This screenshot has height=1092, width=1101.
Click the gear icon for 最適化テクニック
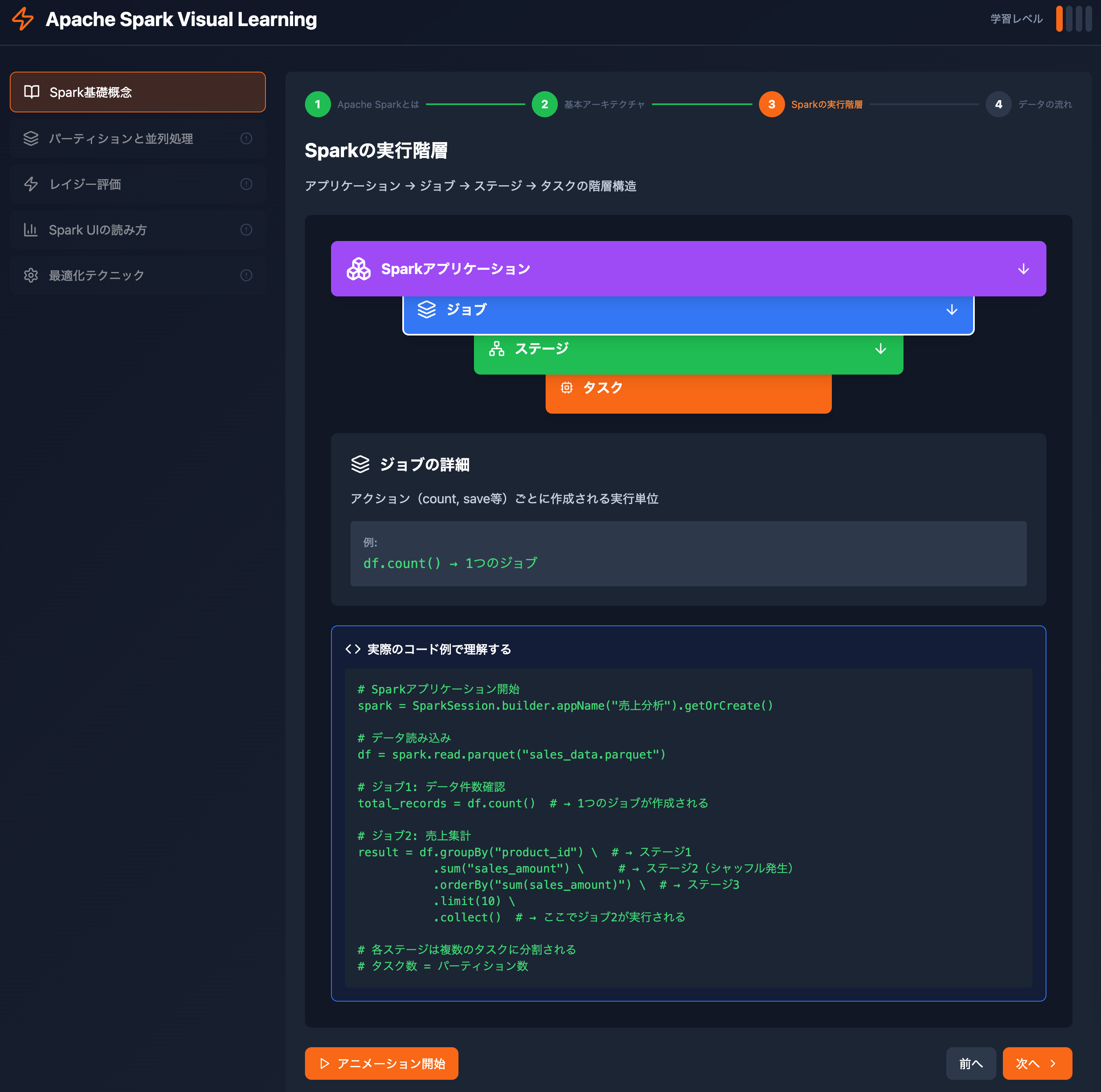[31, 275]
